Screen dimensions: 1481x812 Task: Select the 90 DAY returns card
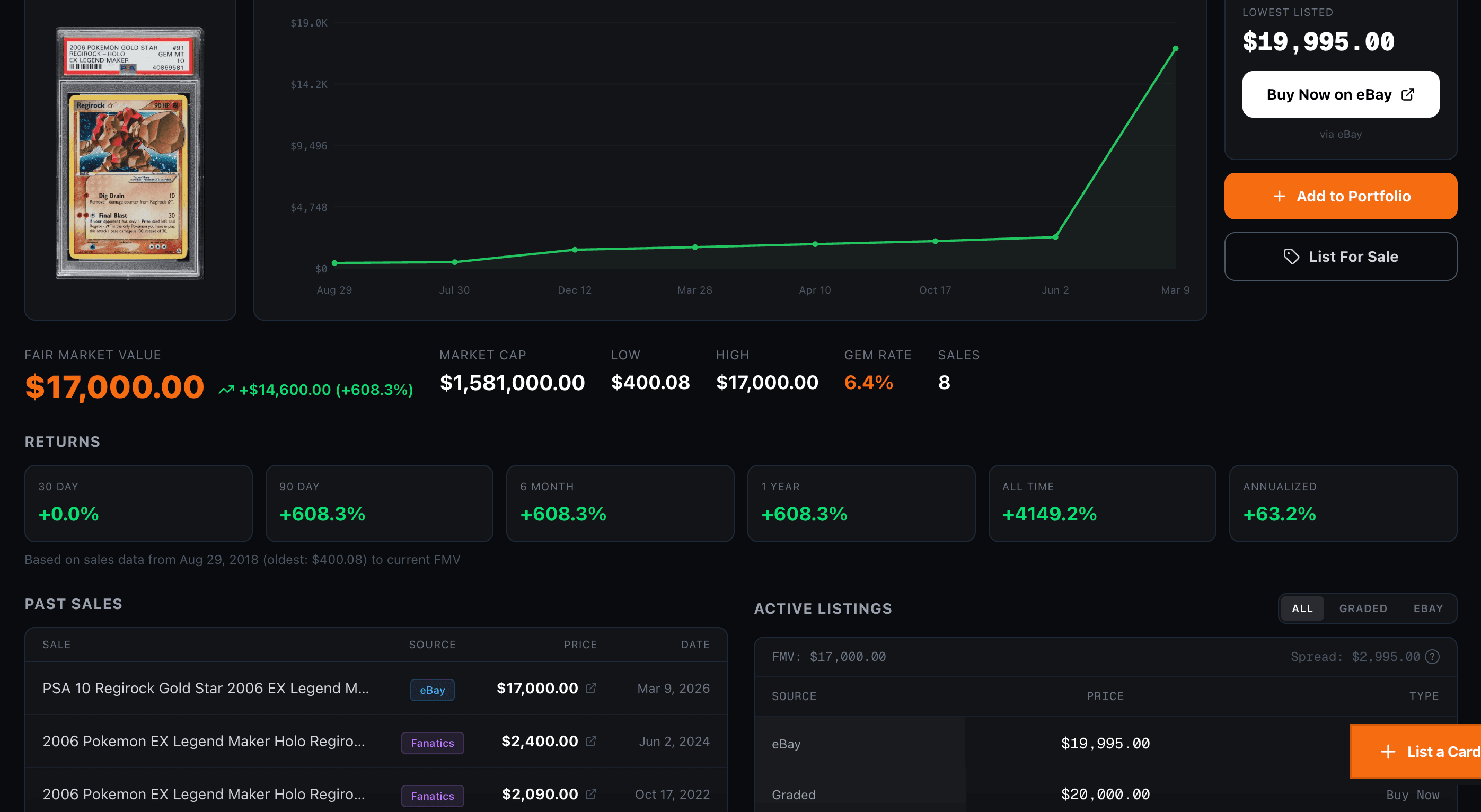click(x=380, y=503)
